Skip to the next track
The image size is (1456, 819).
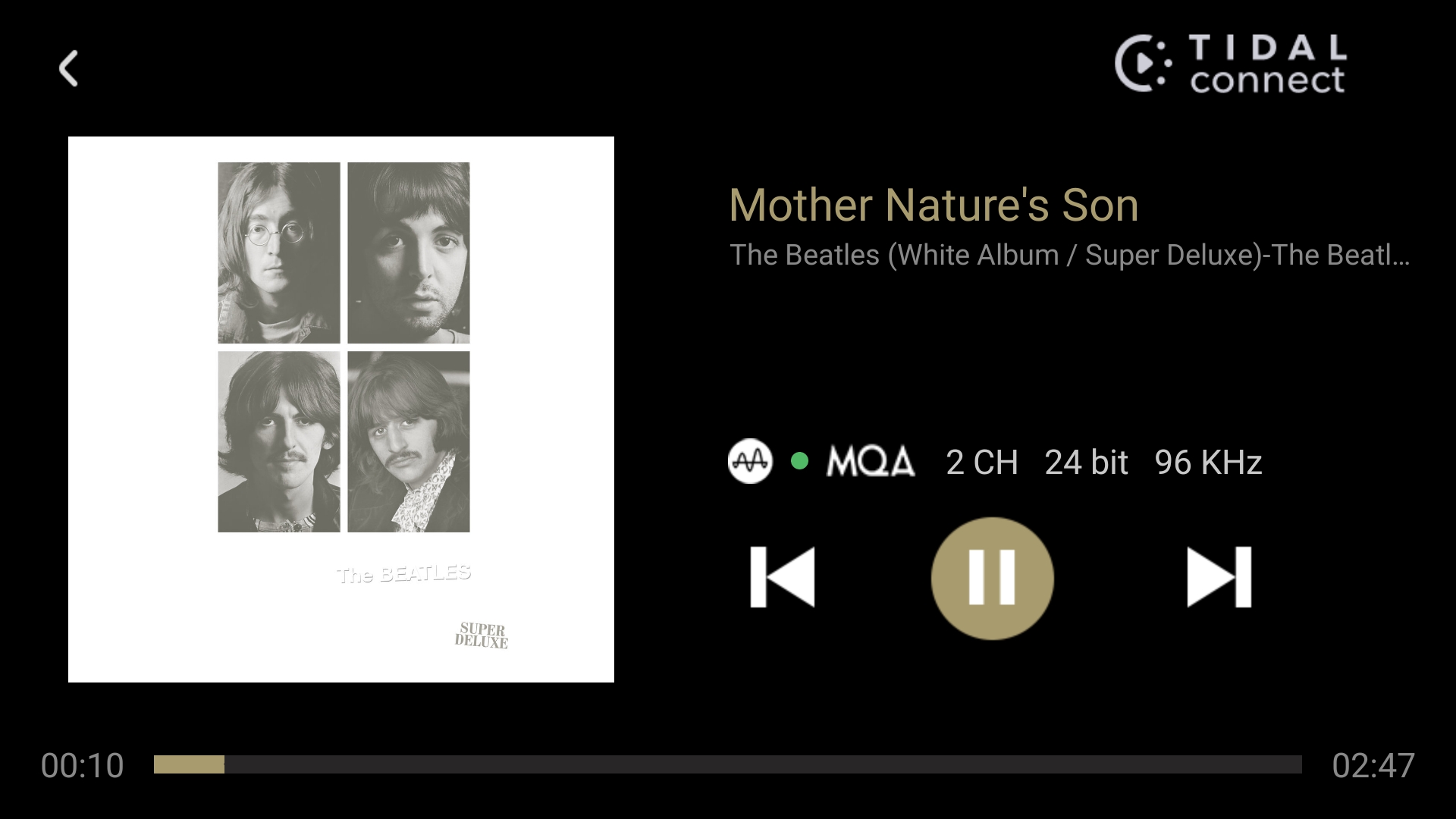click(x=1219, y=577)
